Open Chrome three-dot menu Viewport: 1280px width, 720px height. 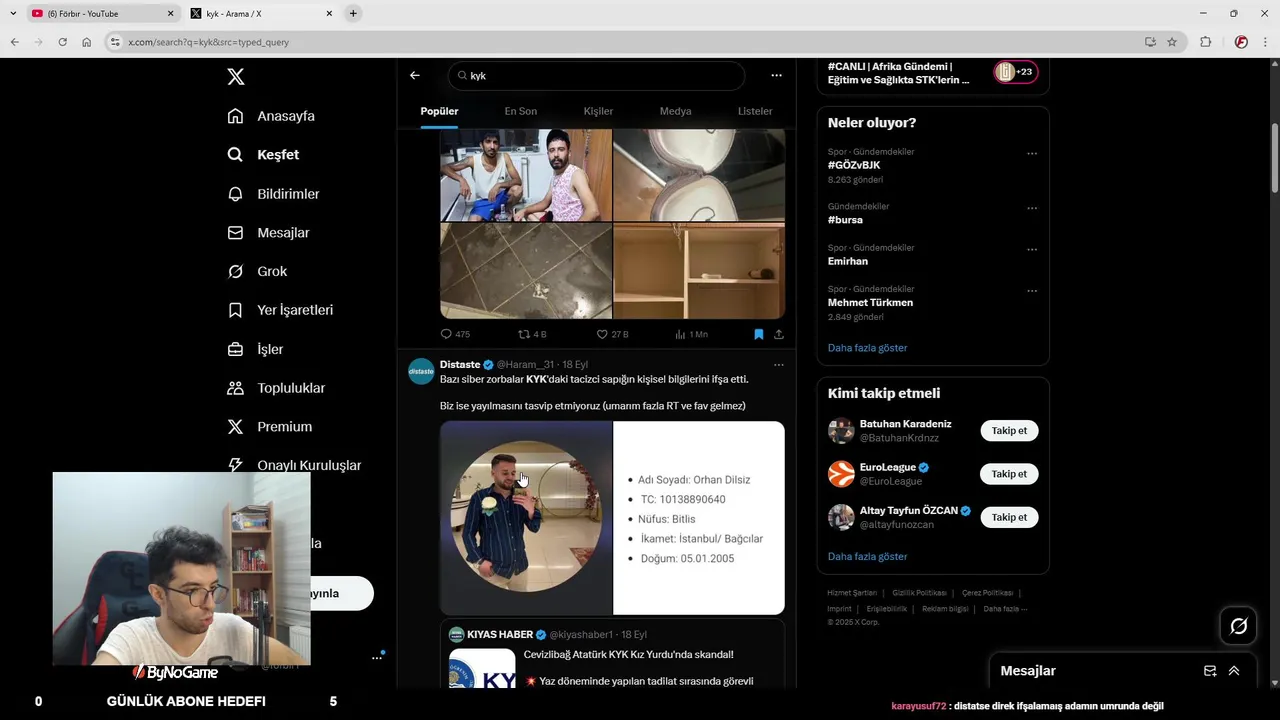pos(1266,42)
